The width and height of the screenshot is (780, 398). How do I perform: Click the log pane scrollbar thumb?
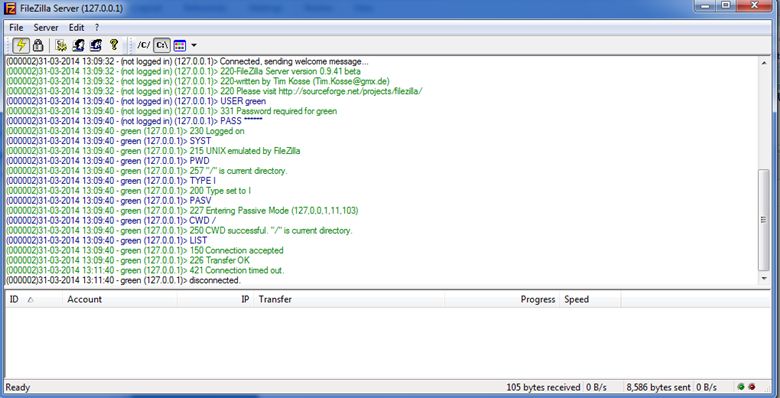click(x=764, y=220)
